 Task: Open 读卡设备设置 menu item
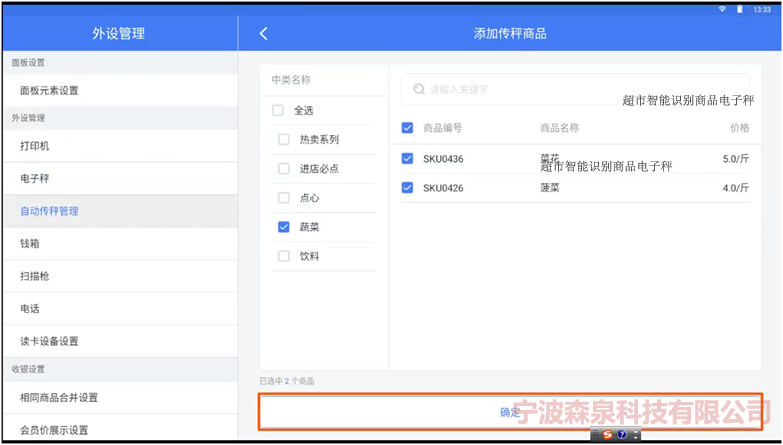click(119, 341)
